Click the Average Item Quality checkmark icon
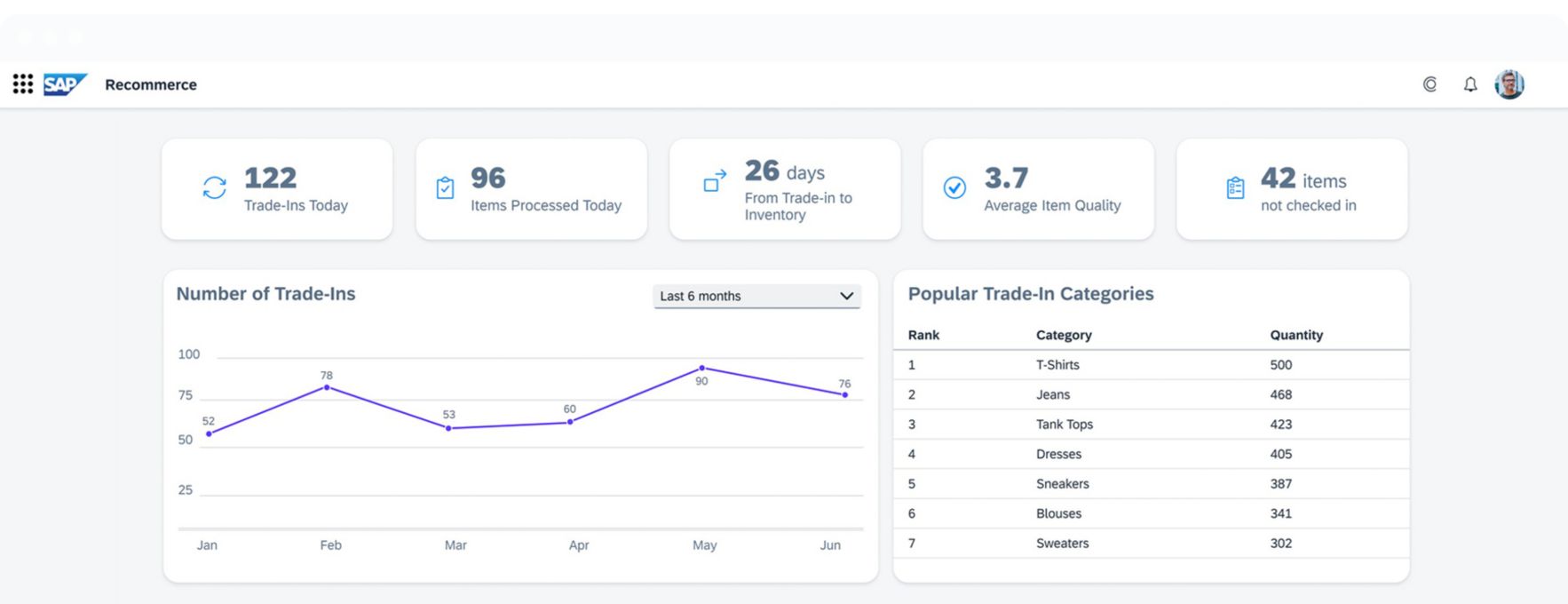 coord(954,187)
